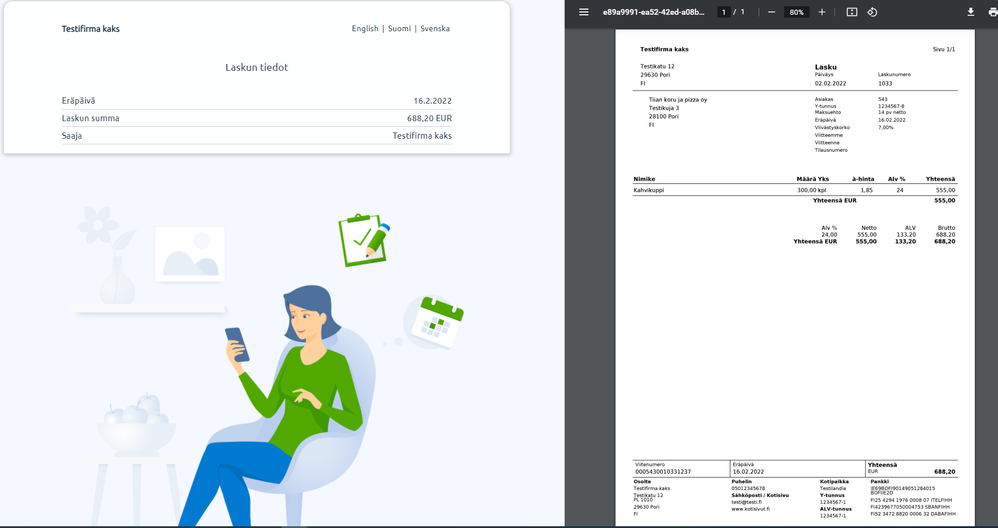998x528 pixels.
Task: Select the Saaja label
Action: coord(71,136)
